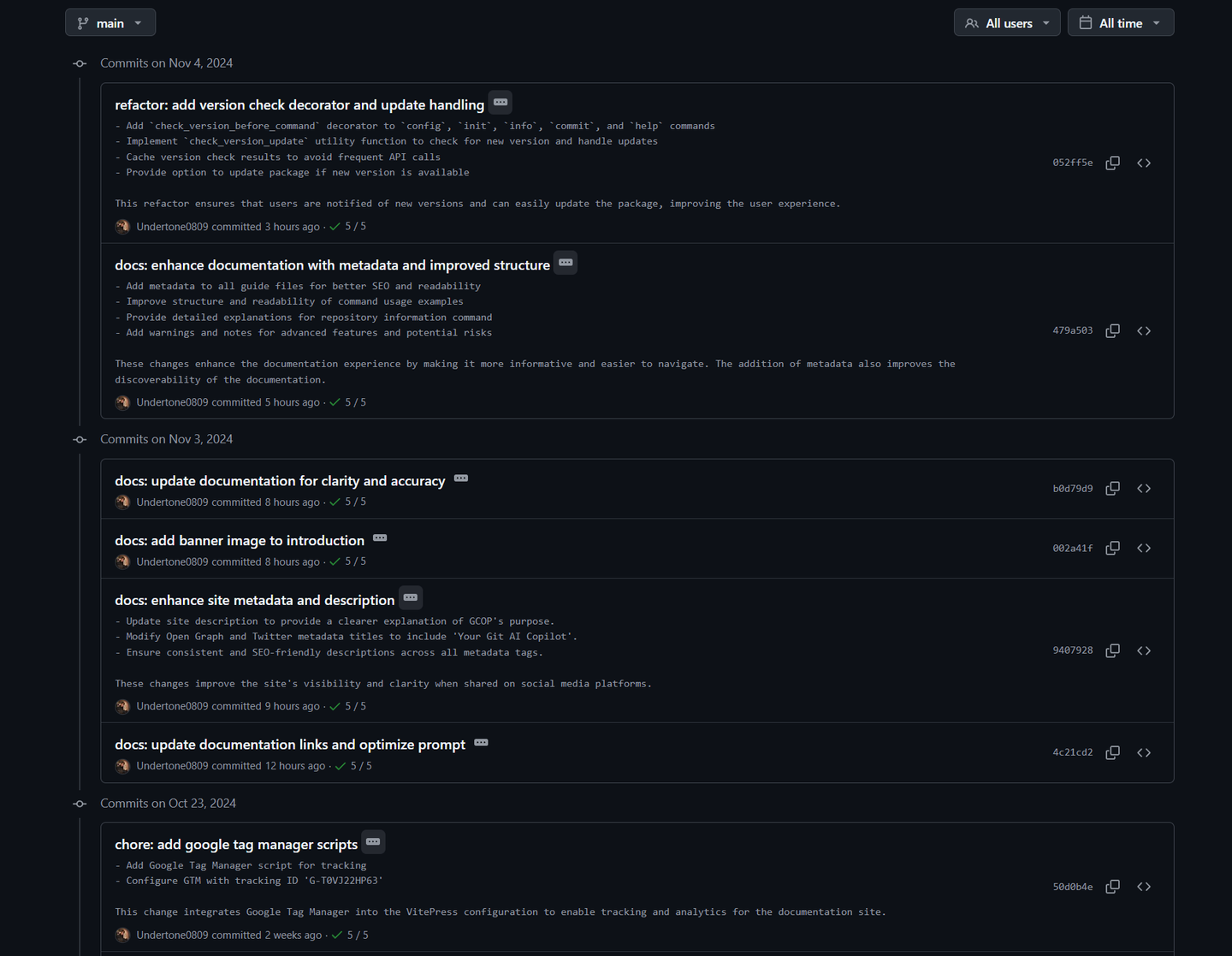Click commit hash 479a503

[x=1072, y=331]
